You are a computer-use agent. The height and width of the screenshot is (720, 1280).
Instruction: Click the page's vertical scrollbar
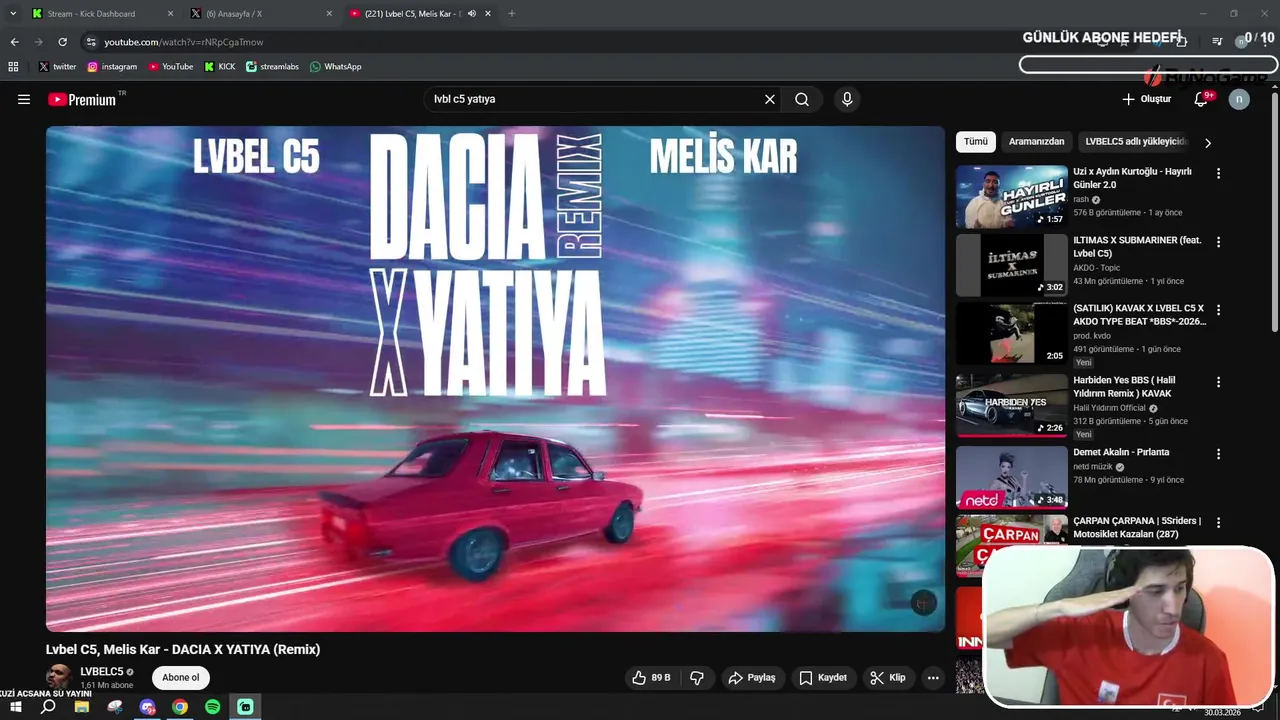pos(1274,212)
